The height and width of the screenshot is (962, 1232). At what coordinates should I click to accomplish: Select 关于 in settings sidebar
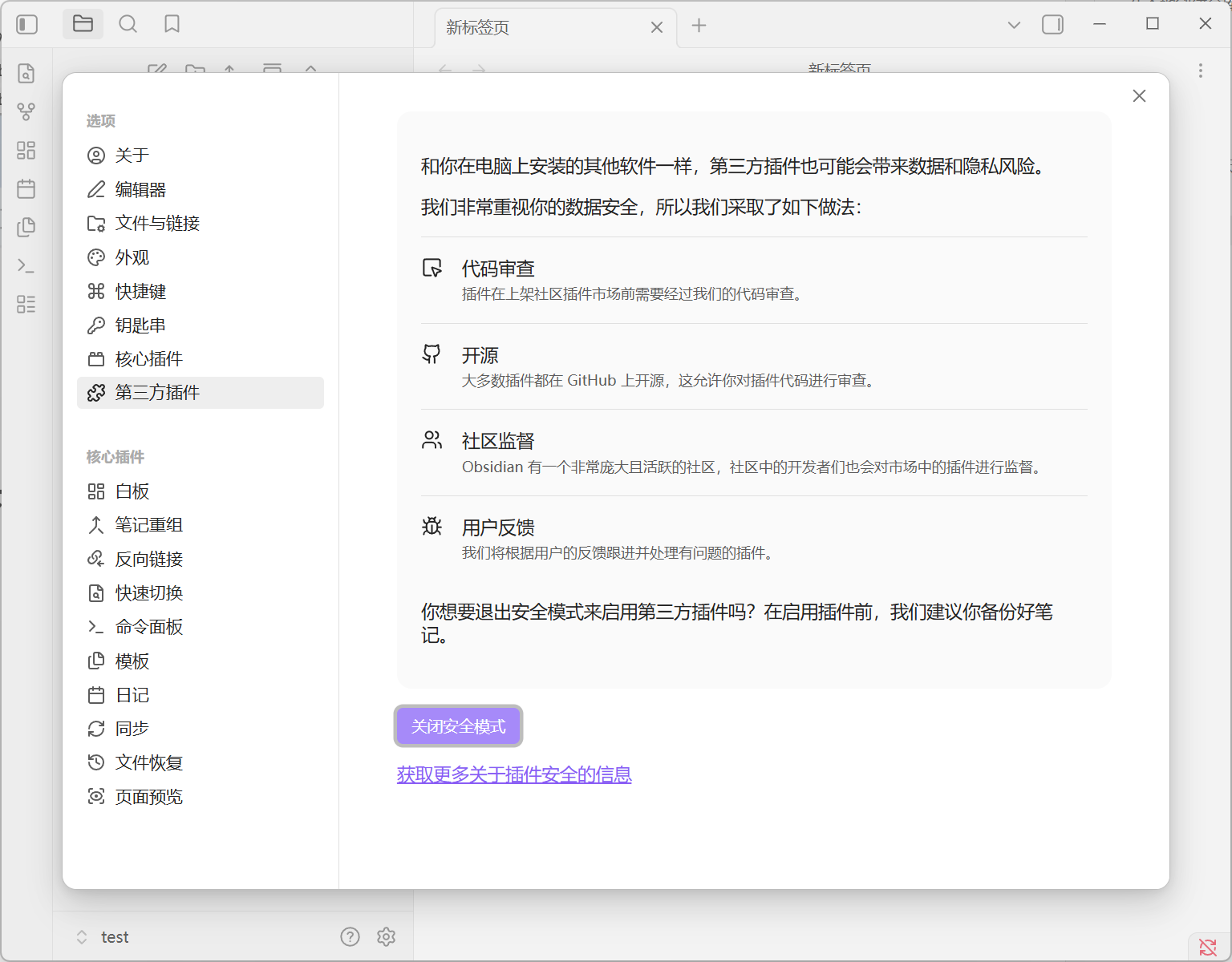tap(201, 156)
